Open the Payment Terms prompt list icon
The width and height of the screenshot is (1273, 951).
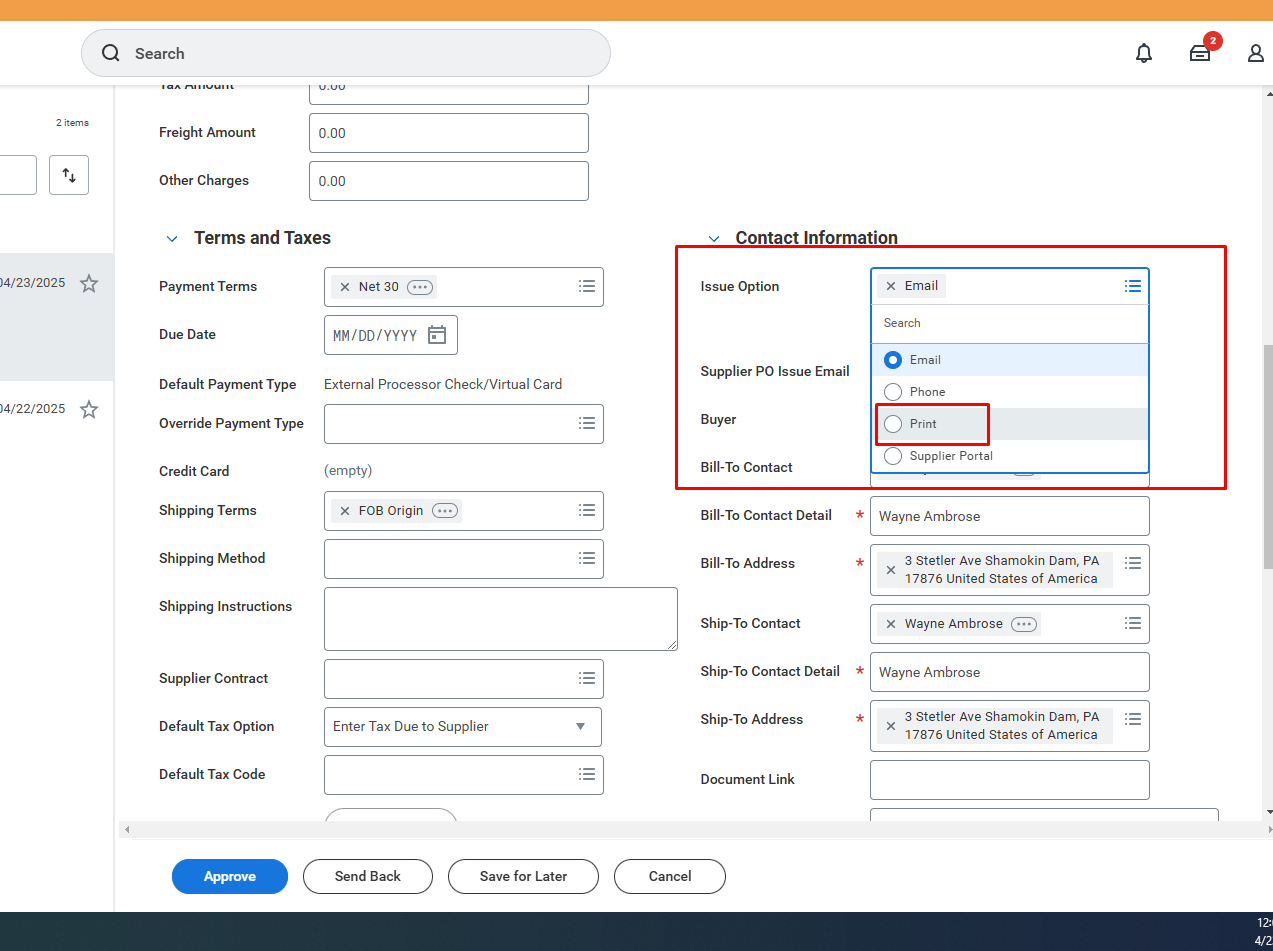click(x=587, y=287)
